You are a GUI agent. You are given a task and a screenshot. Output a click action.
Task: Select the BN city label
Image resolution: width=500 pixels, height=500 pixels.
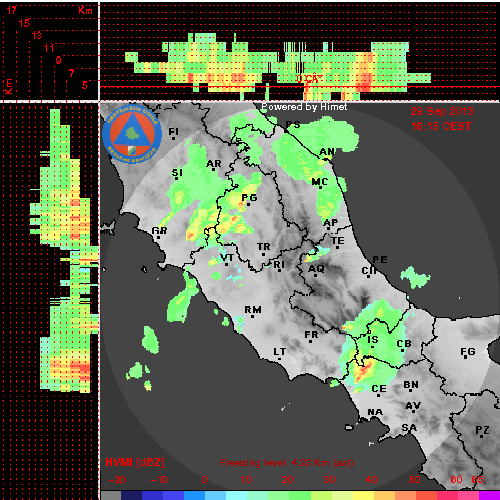tap(411, 385)
